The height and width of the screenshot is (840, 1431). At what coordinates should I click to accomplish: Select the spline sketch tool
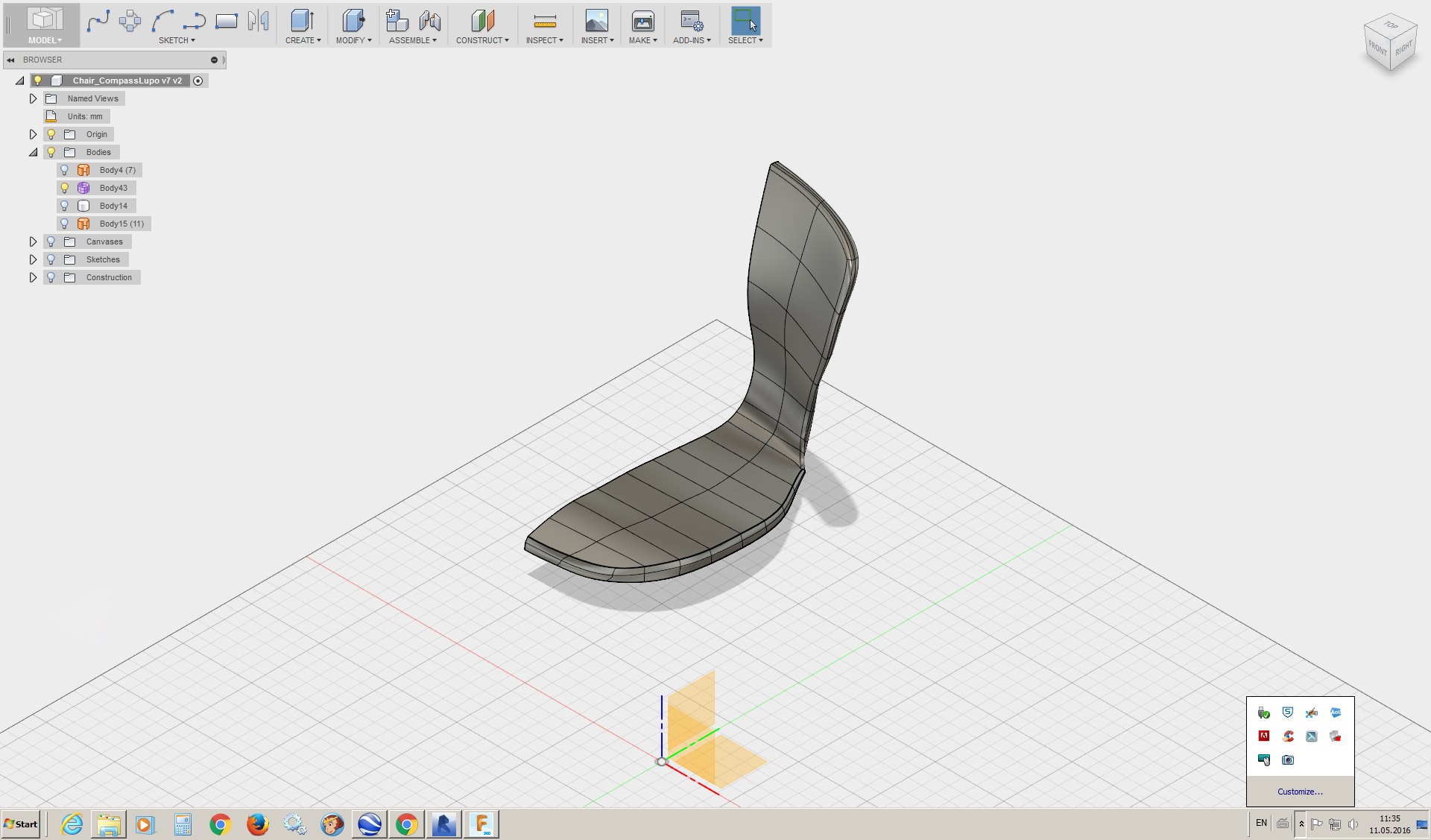click(x=98, y=21)
